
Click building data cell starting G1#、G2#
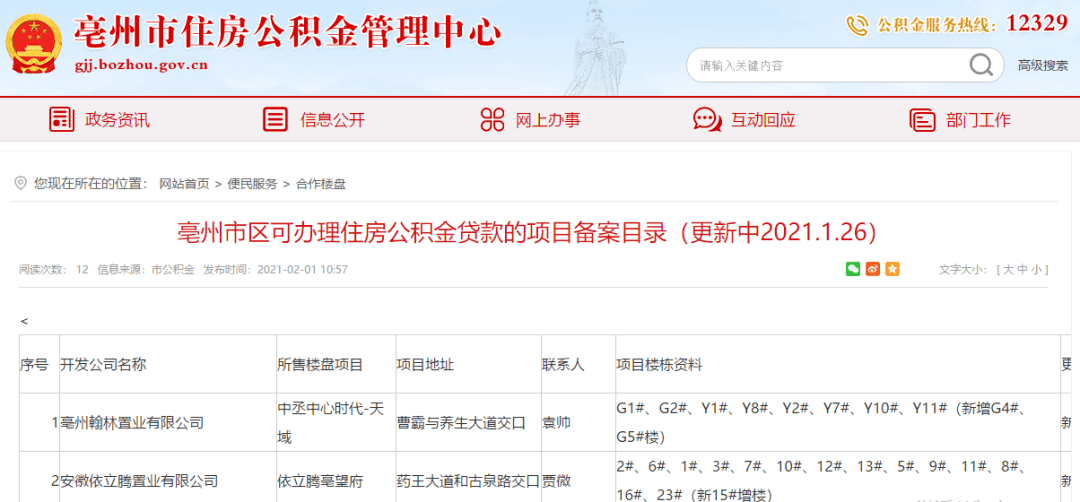pos(822,423)
